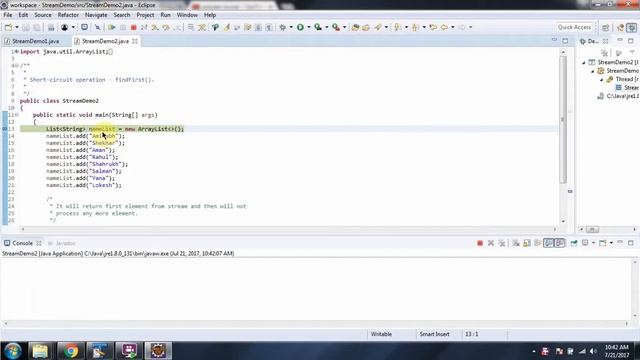Select the Javadoc tab
Image resolution: width=640 pixels, height=360 pixels.
pyautogui.click(x=62, y=243)
